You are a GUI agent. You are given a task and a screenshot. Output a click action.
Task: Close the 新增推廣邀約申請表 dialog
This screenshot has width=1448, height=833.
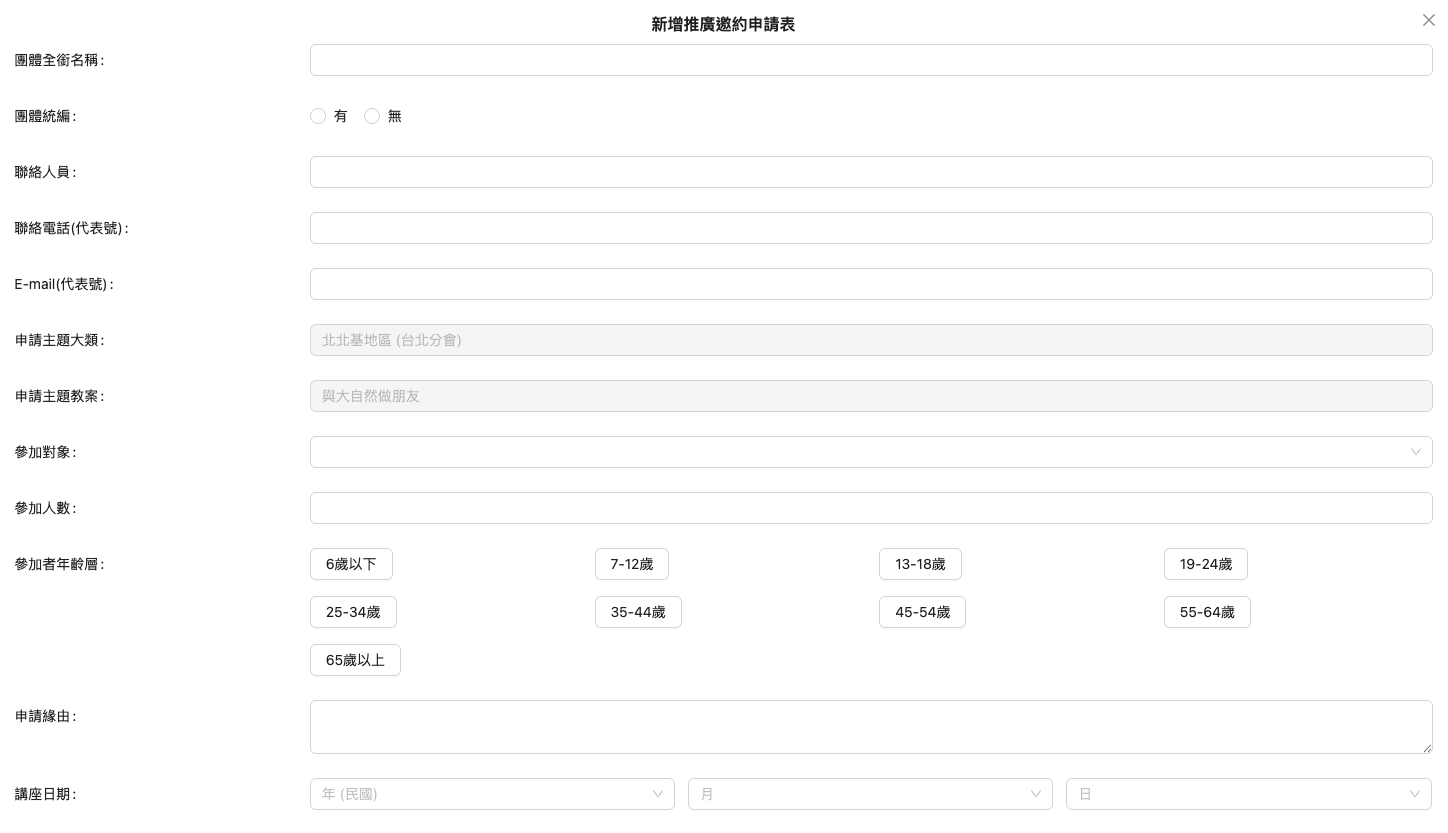pos(1428,20)
